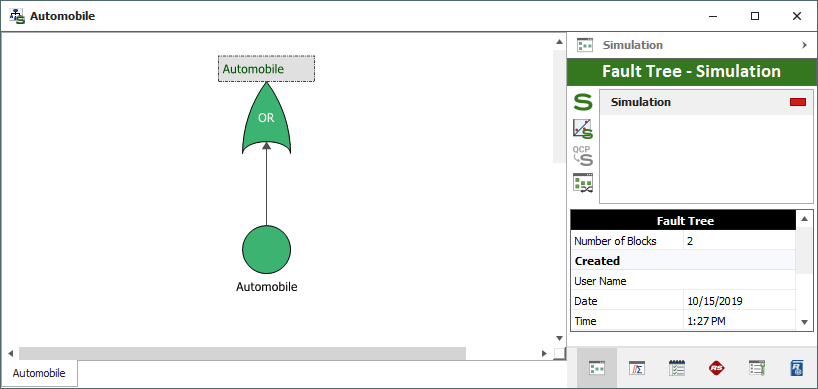Click diagram horizontal scrollbar left arrow
The height and width of the screenshot is (389, 818).
[10, 354]
